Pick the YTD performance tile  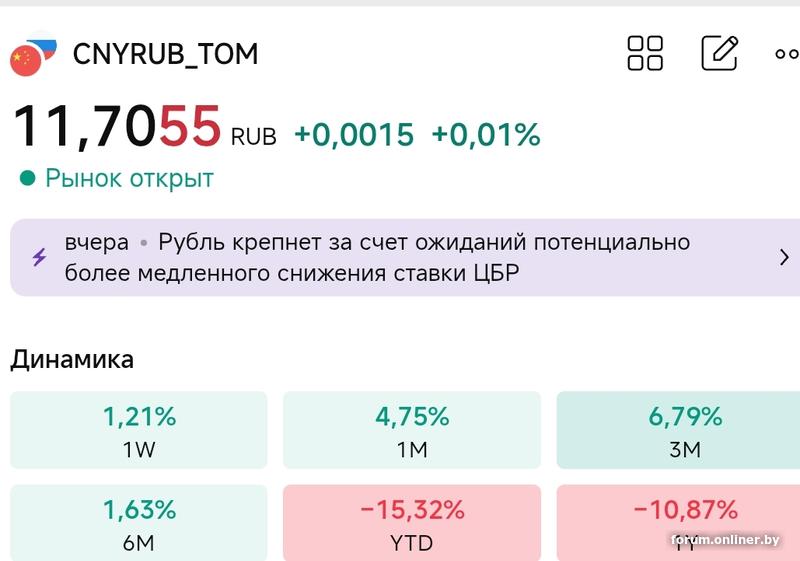[412, 523]
